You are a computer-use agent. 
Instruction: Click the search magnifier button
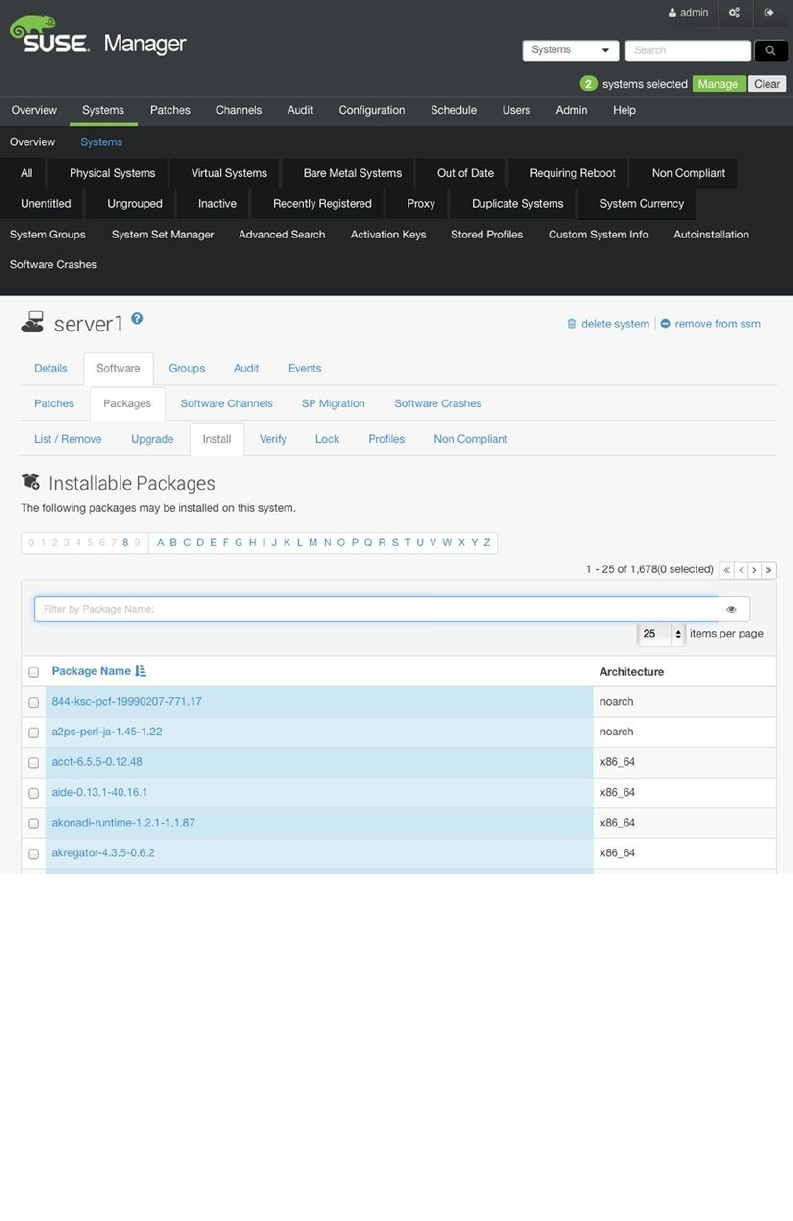pos(770,50)
